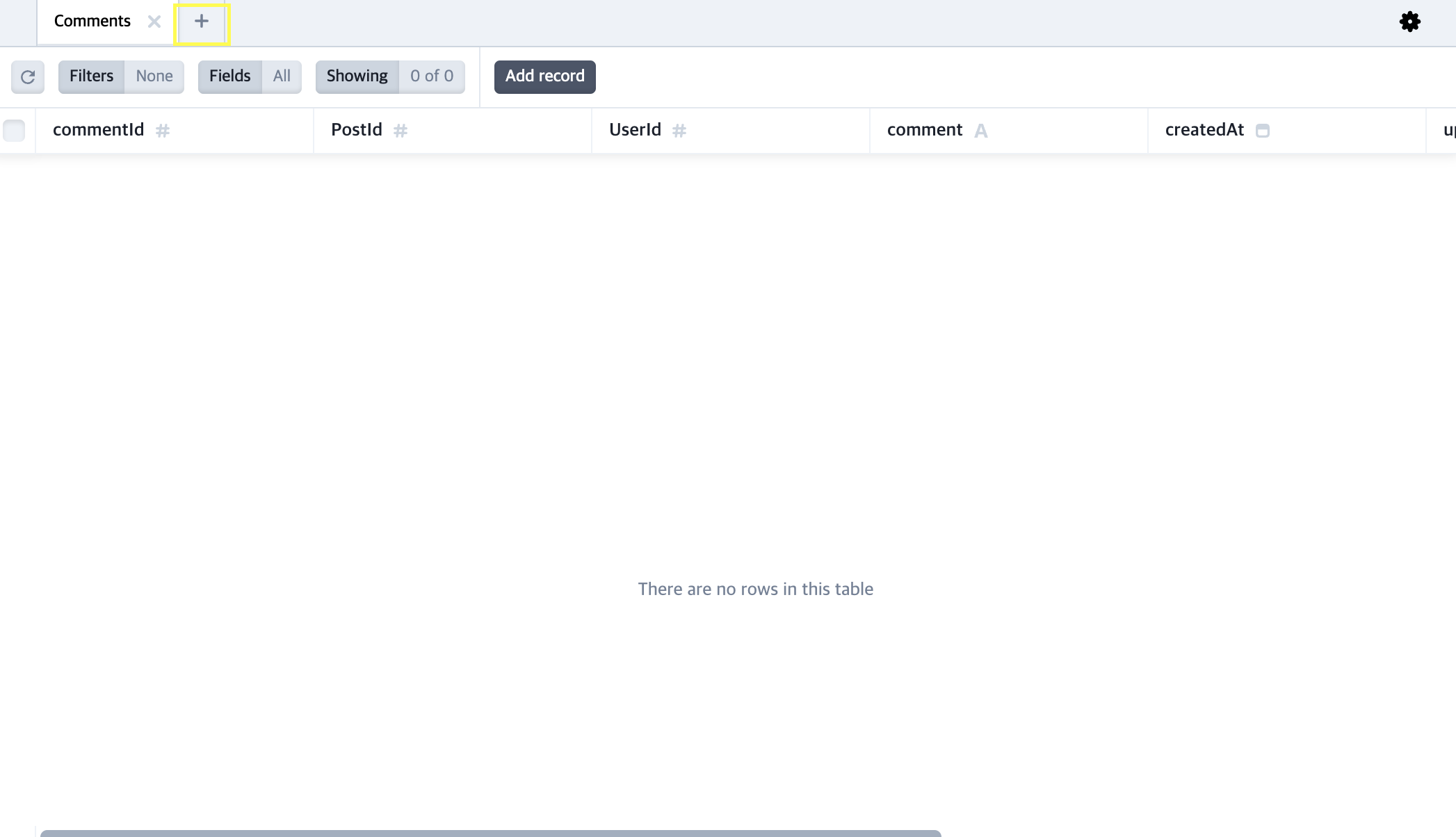Close the Comments tab

(x=154, y=22)
